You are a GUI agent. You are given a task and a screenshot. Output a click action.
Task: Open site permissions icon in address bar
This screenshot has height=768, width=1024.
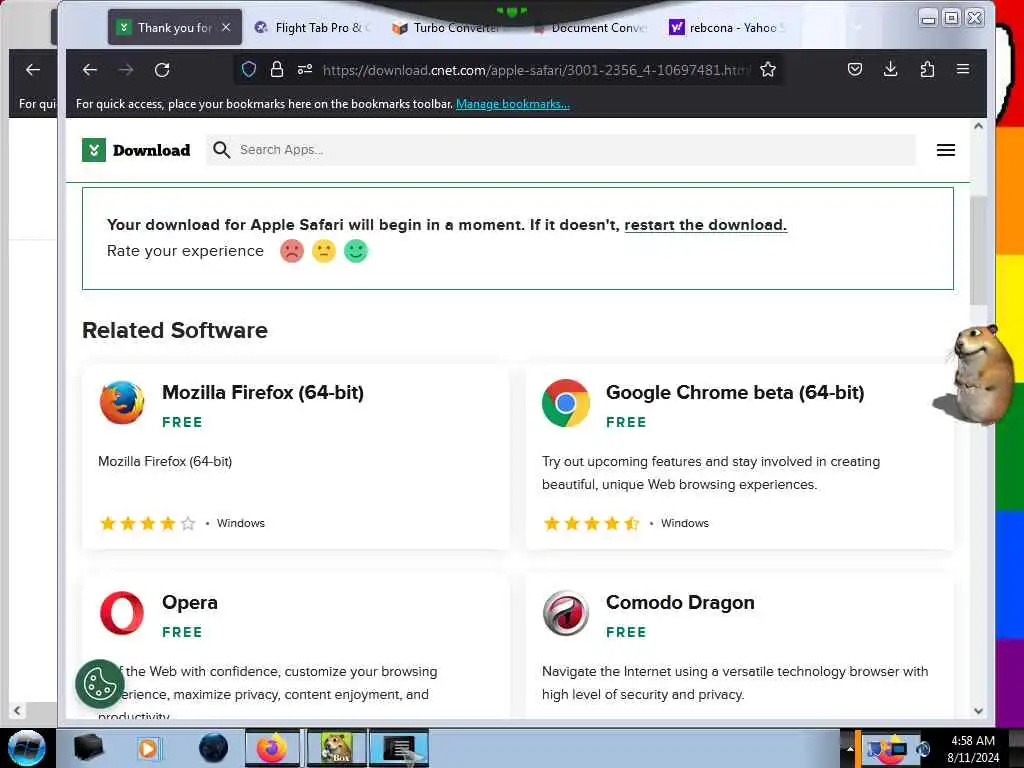point(305,69)
